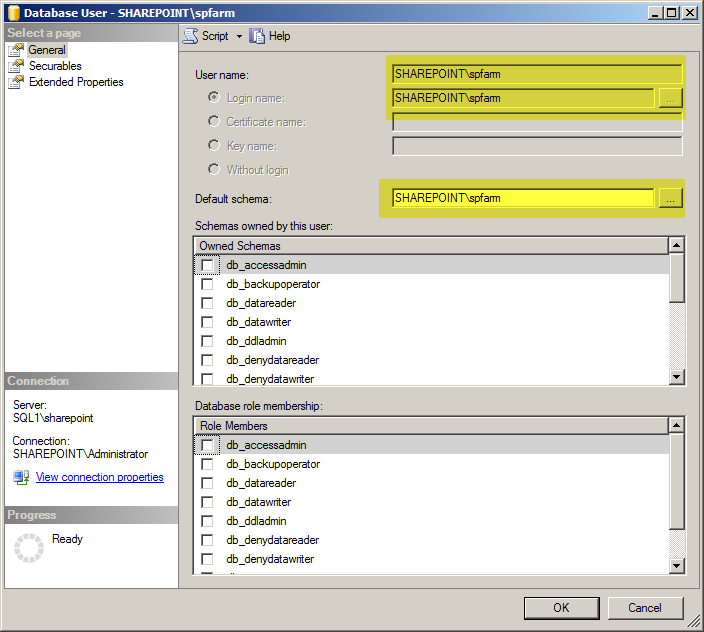
Task: Click the Role Members column header
Action: point(431,426)
